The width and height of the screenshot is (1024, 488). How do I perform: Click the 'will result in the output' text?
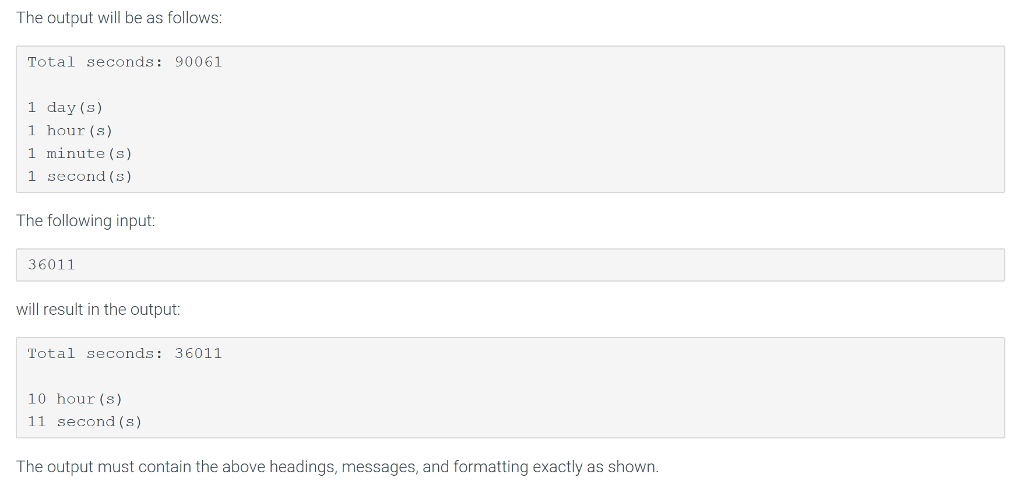click(x=98, y=309)
